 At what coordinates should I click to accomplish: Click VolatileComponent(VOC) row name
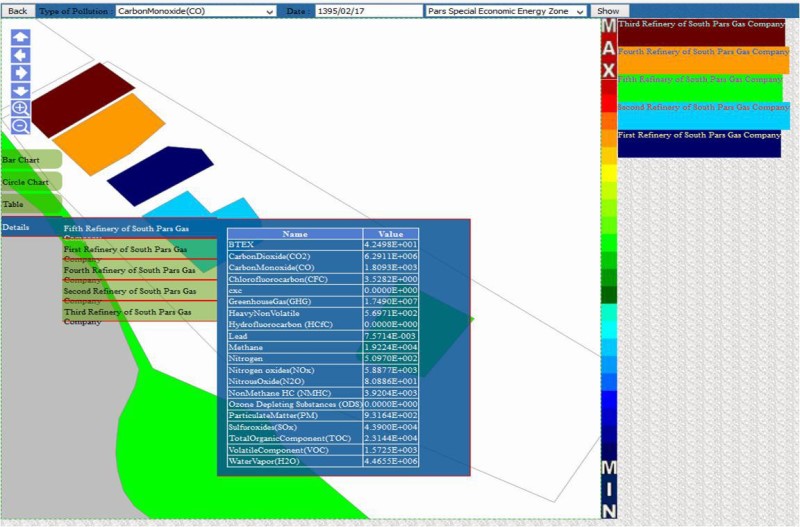279,450
